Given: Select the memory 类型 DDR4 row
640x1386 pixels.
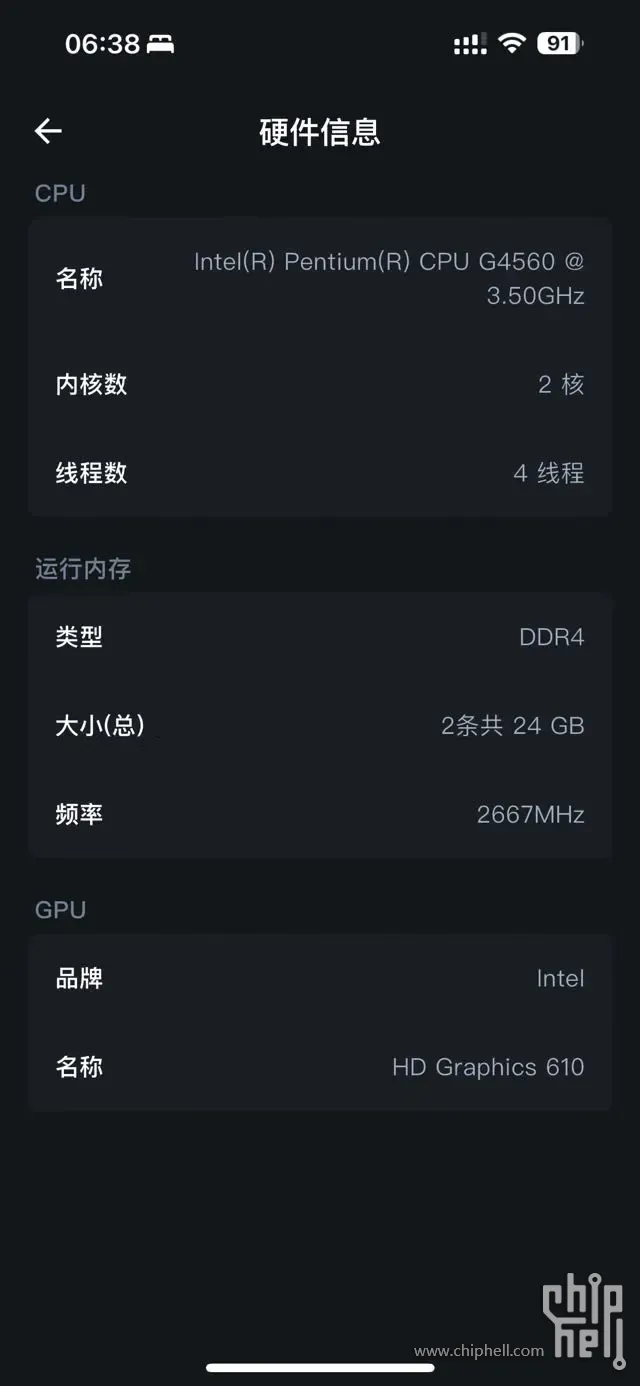Looking at the screenshot, I should [320, 637].
